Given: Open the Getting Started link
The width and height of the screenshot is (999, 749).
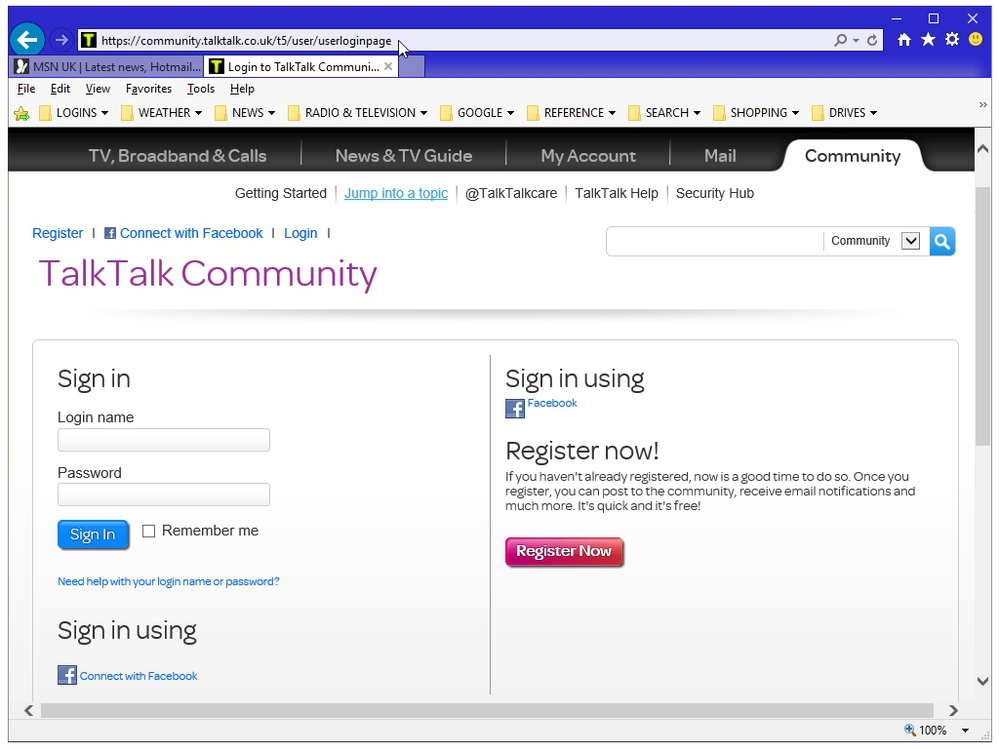Looking at the screenshot, I should point(280,193).
